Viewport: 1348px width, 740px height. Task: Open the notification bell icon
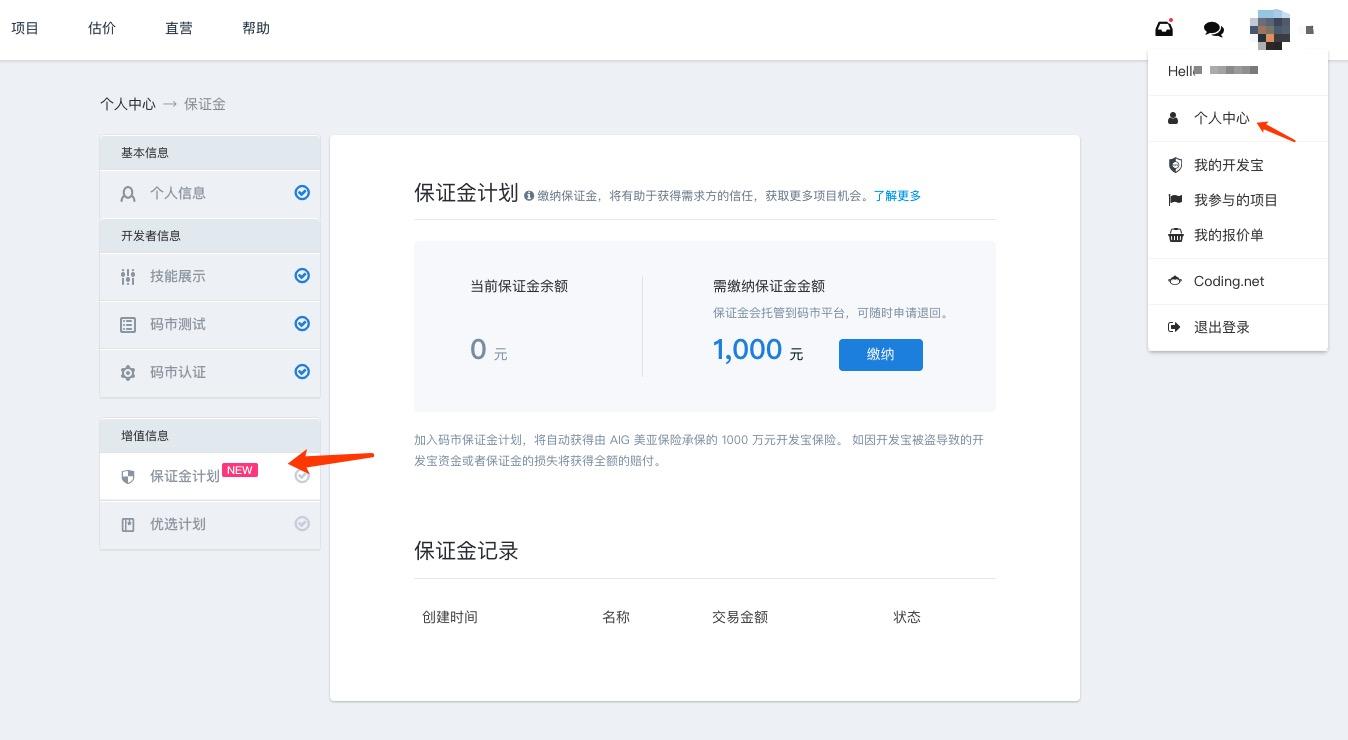[x=1163, y=28]
